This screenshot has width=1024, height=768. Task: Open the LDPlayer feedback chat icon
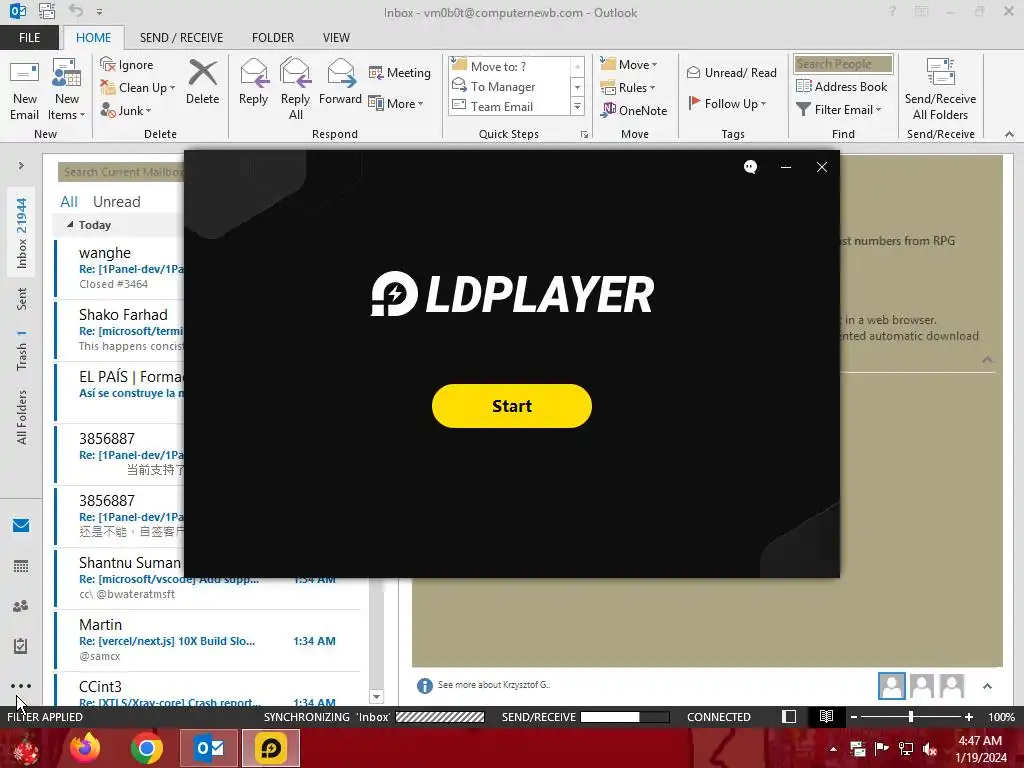click(750, 167)
